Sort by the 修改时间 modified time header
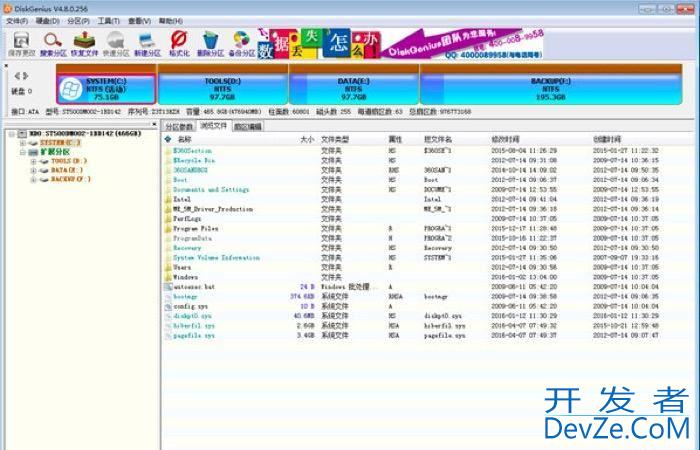700x450 pixels. 505,139
